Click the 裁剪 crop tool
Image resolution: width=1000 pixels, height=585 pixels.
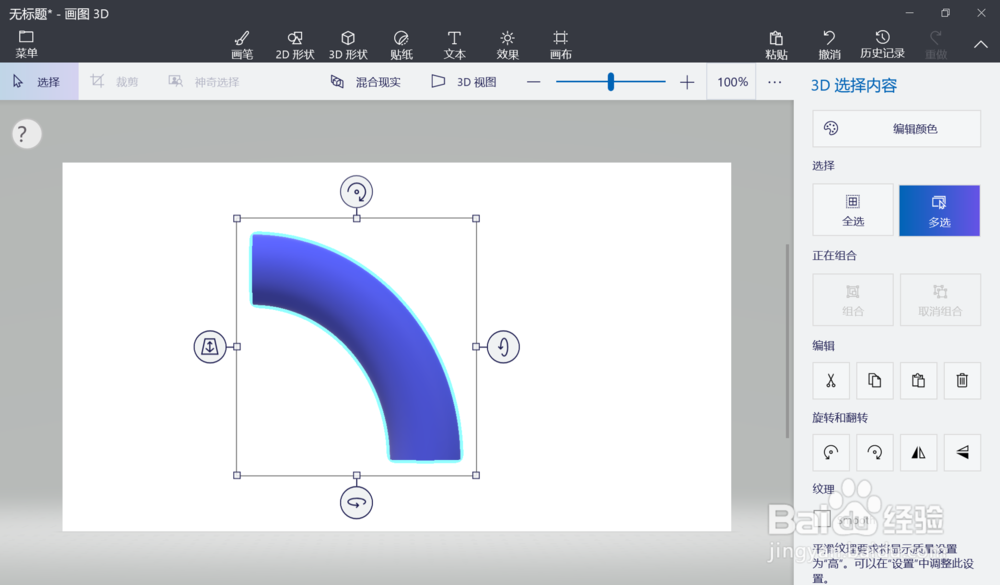[x=114, y=82]
